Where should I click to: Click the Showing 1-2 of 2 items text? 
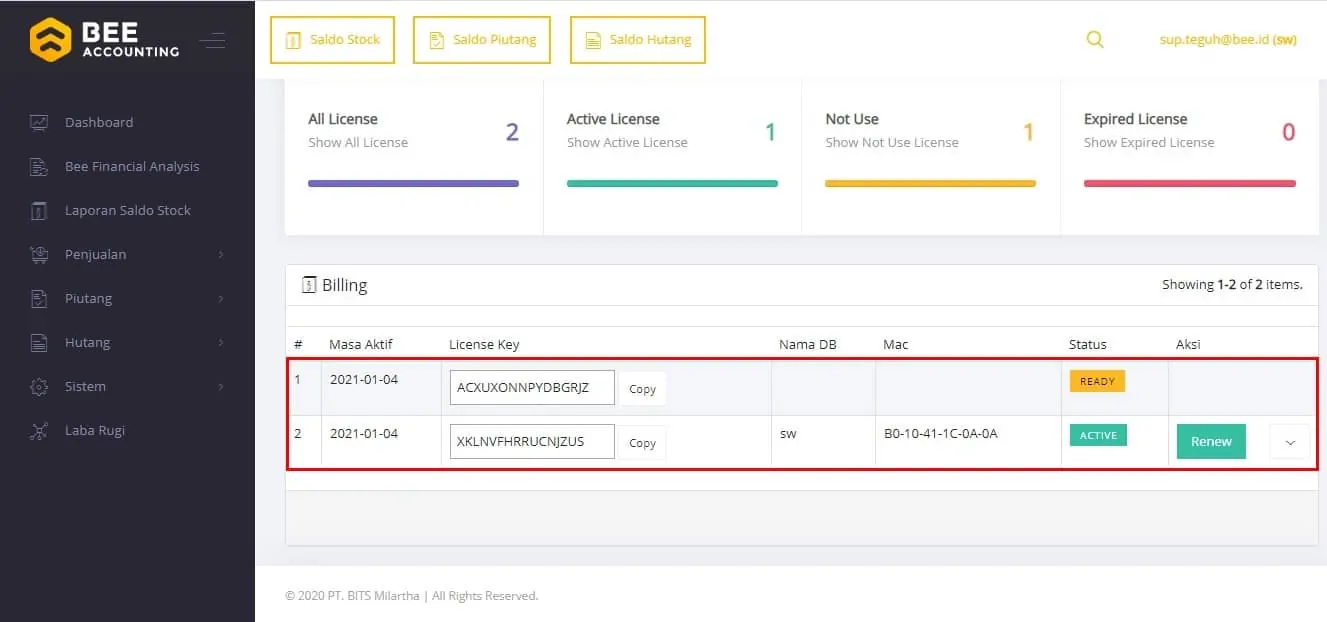pyautogui.click(x=1232, y=285)
